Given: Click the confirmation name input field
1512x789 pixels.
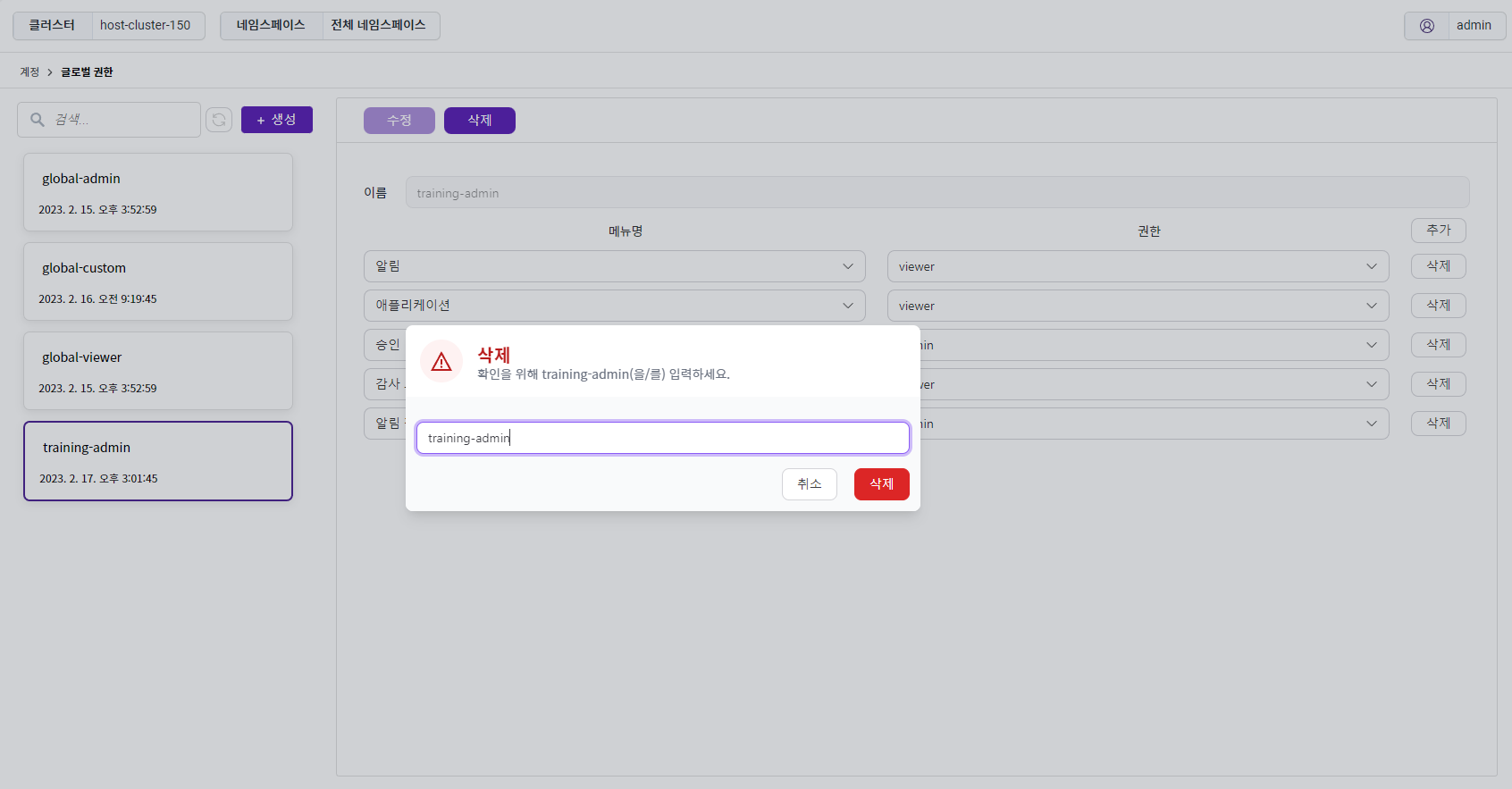Looking at the screenshot, I should [x=663, y=438].
